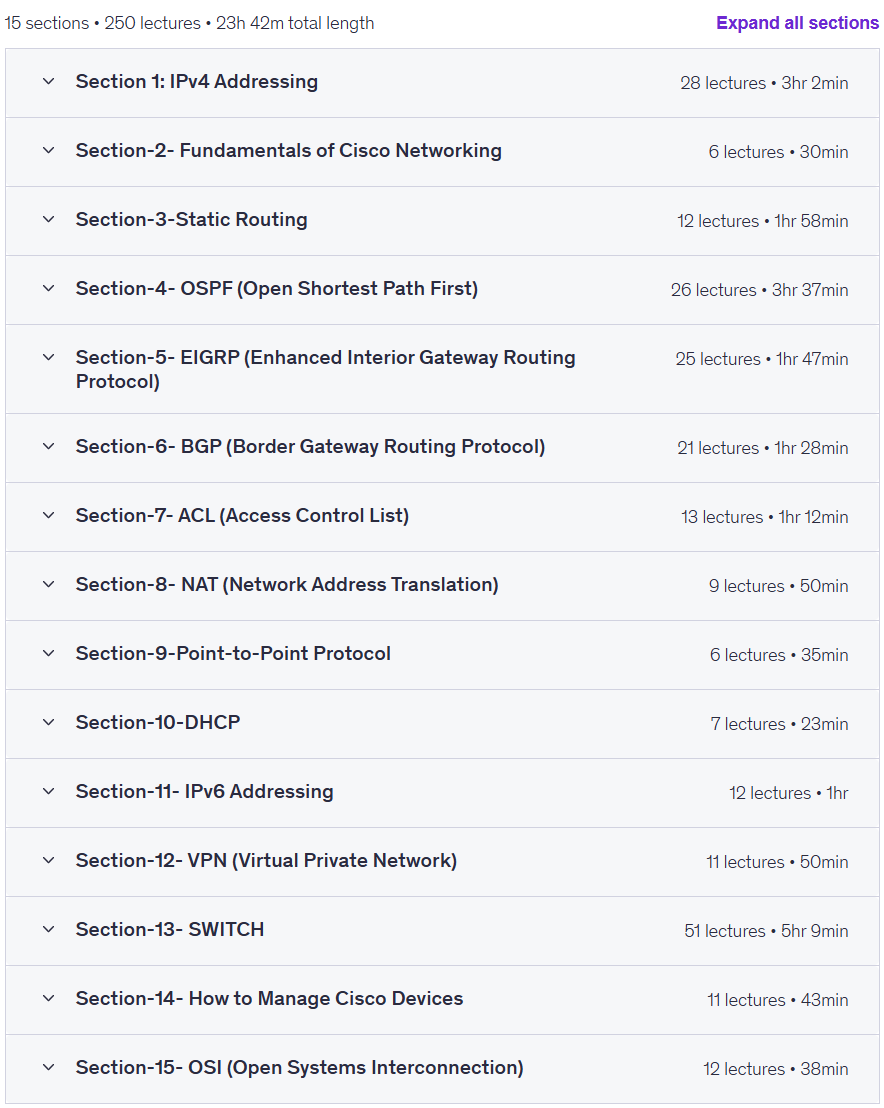Image resolution: width=884 pixels, height=1108 pixels.
Task: Click the chevron next to Section-3-Static Routing
Action: pos(49,220)
